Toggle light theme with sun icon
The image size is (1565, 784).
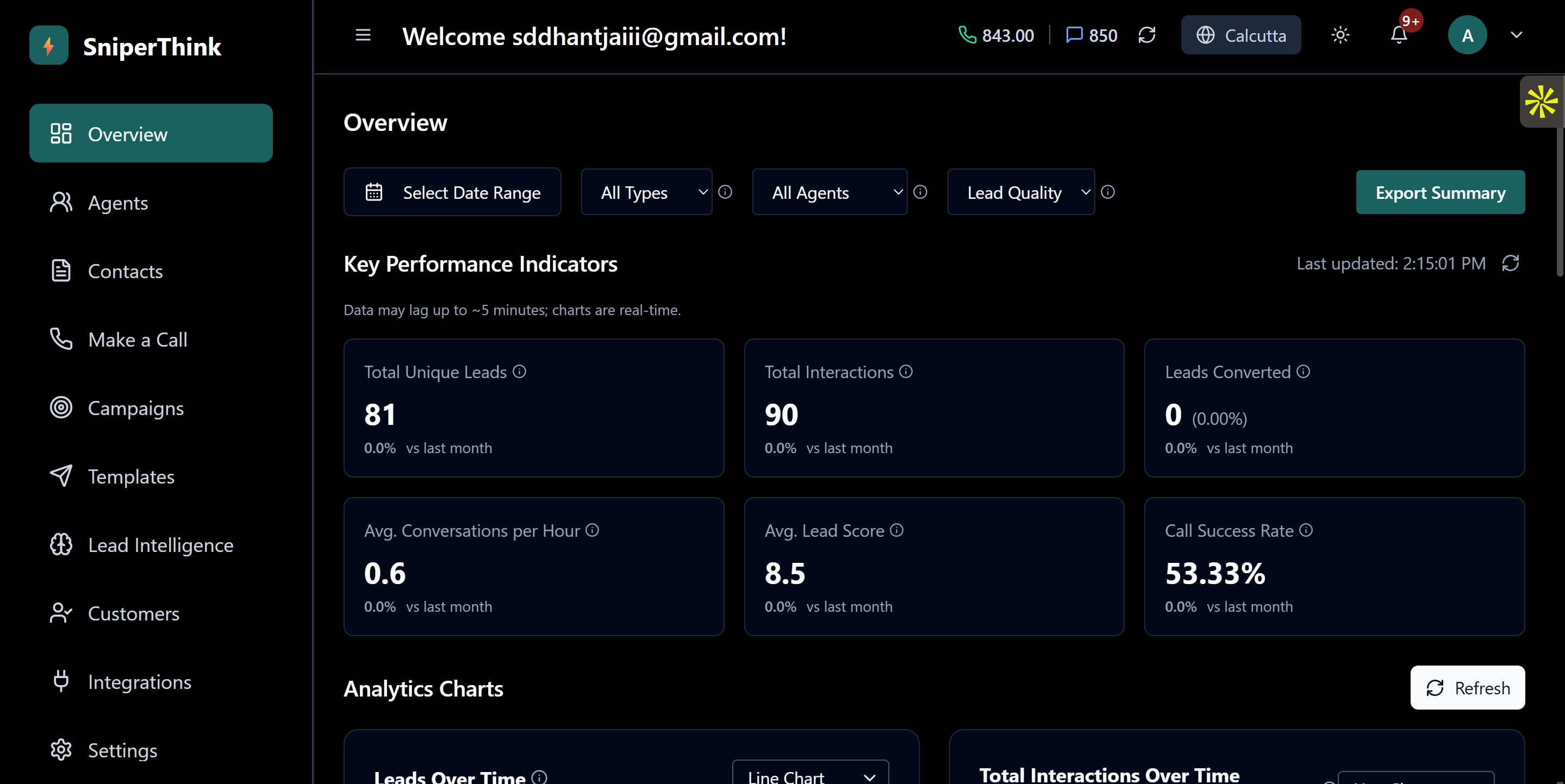pyautogui.click(x=1340, y=35)
